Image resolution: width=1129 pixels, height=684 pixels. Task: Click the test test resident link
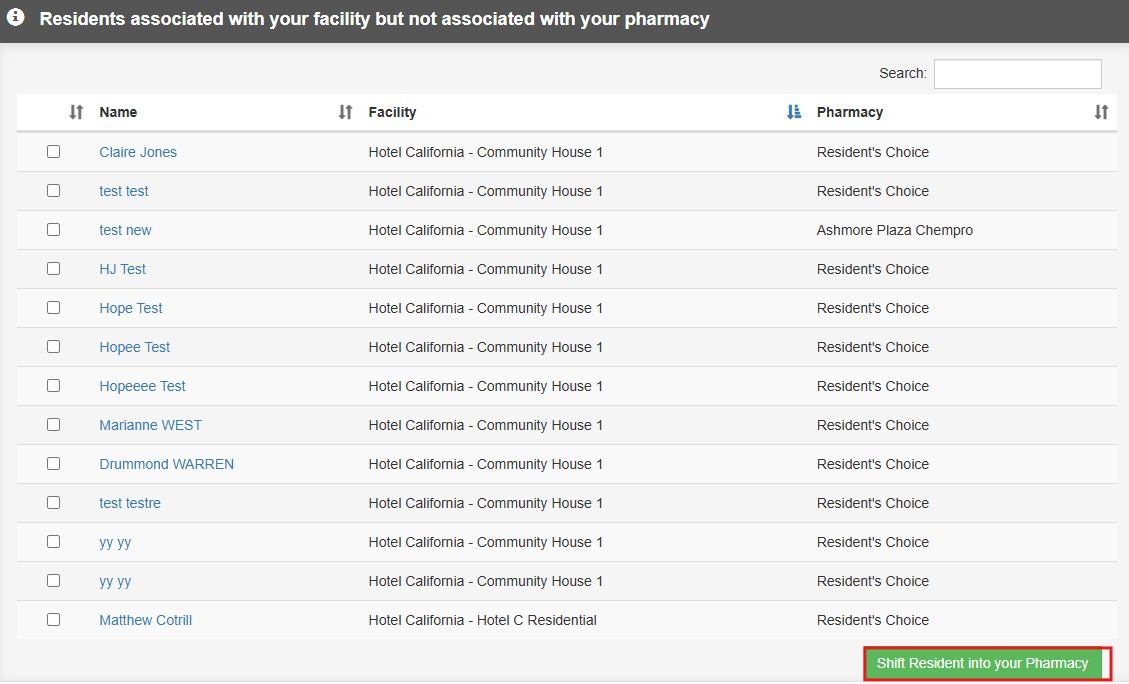click(123, 190)
